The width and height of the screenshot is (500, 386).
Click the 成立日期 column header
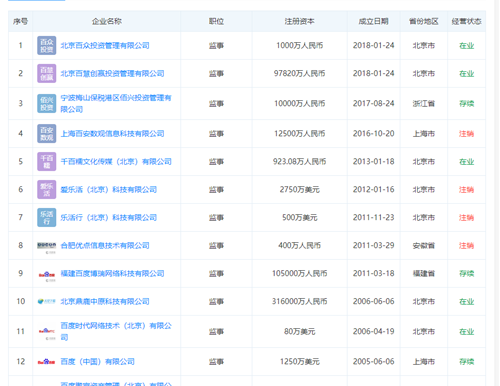(374, 22)
